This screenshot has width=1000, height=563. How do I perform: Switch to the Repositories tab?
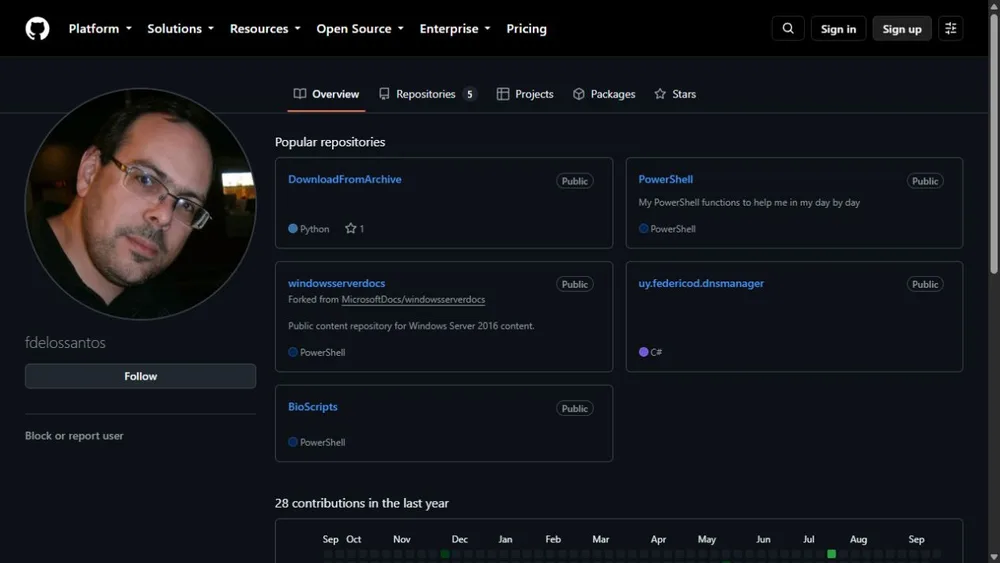(427, 94)
